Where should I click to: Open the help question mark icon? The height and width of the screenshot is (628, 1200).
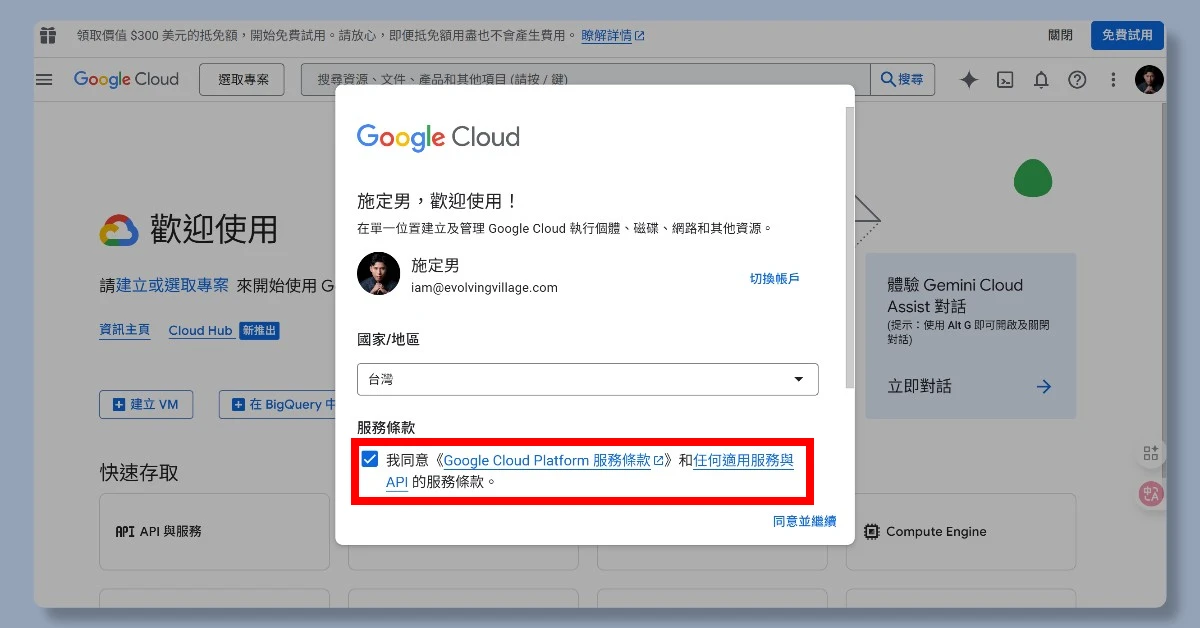[x=1077, y=80]
